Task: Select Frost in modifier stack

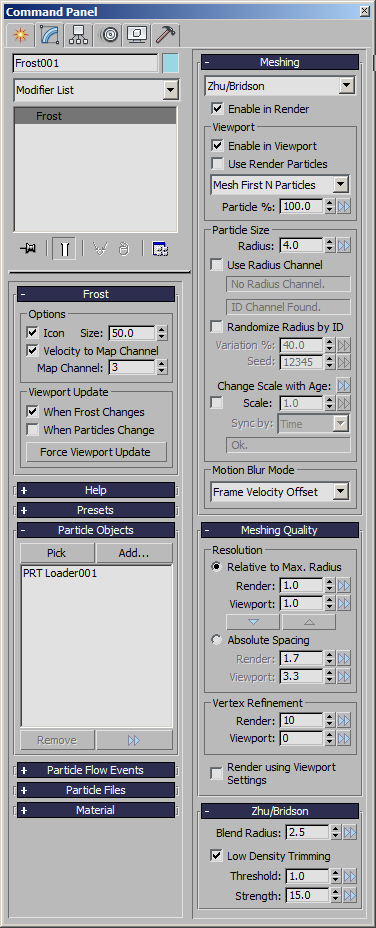Action: (95, 116)
